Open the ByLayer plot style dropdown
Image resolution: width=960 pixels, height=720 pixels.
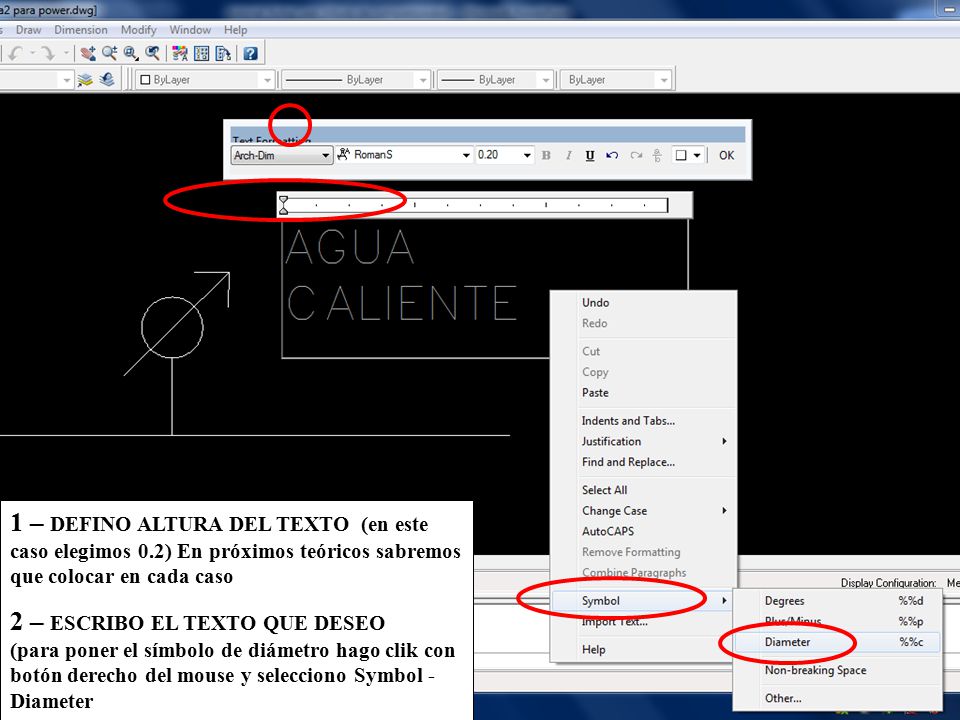615,80
